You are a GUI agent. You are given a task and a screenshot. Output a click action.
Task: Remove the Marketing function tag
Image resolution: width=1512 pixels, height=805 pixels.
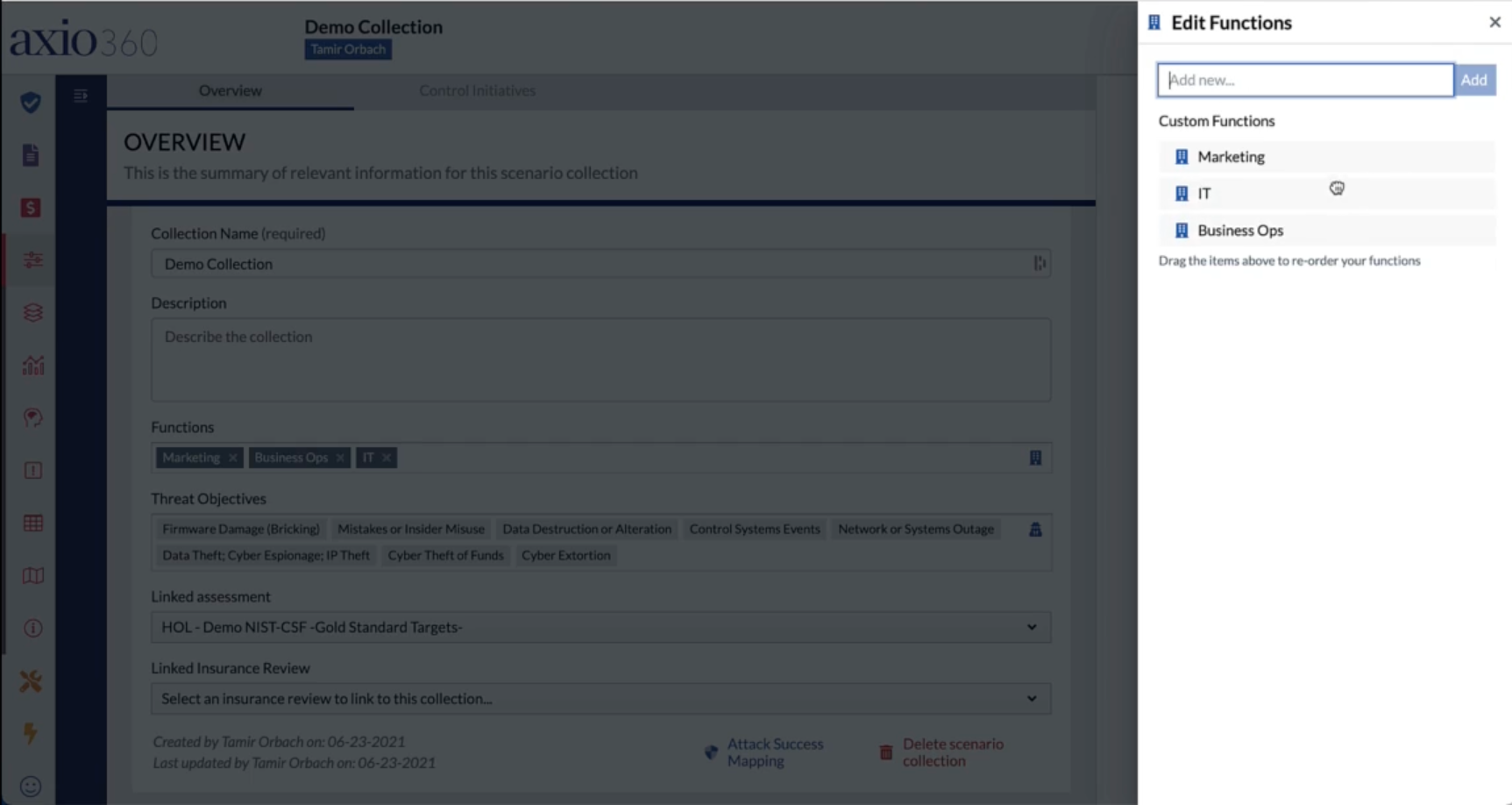click(x=232, y=458)
